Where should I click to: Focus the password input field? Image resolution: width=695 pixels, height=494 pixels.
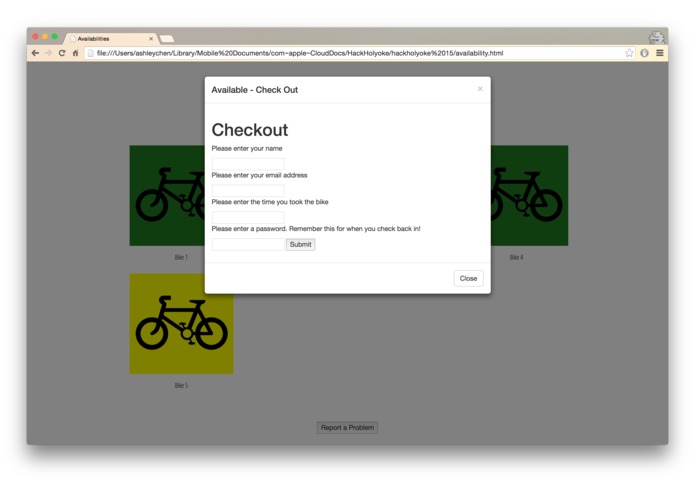click(x=248, y=244)
